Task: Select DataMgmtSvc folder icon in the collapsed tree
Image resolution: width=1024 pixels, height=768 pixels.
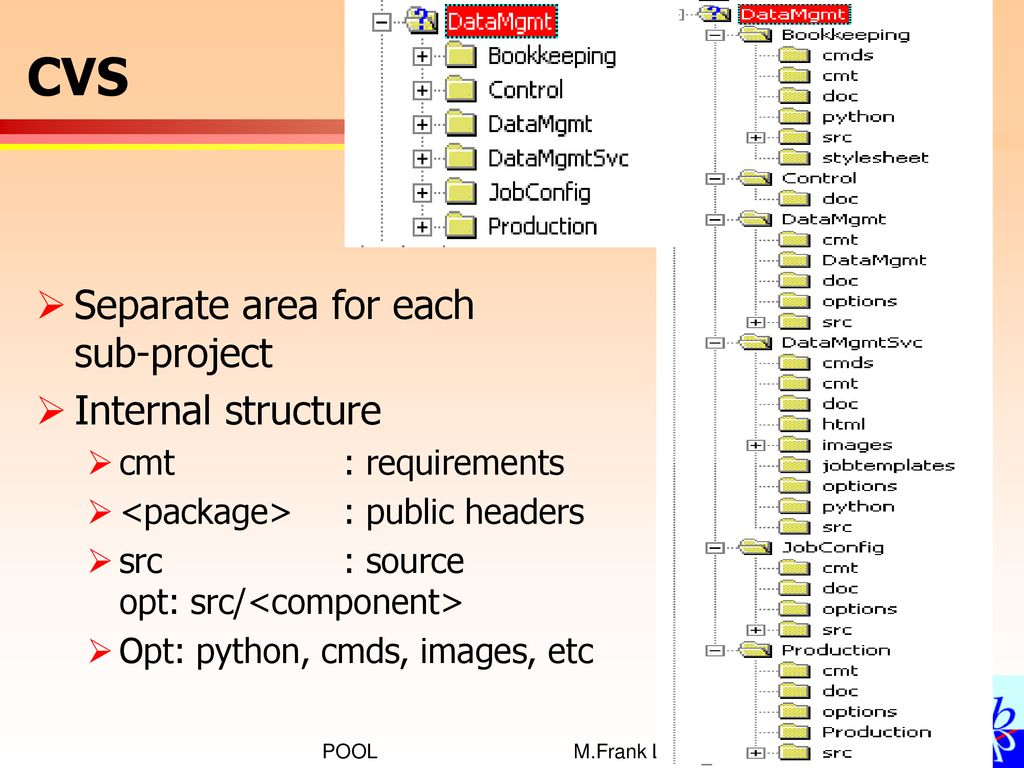Action: point(461,158)
